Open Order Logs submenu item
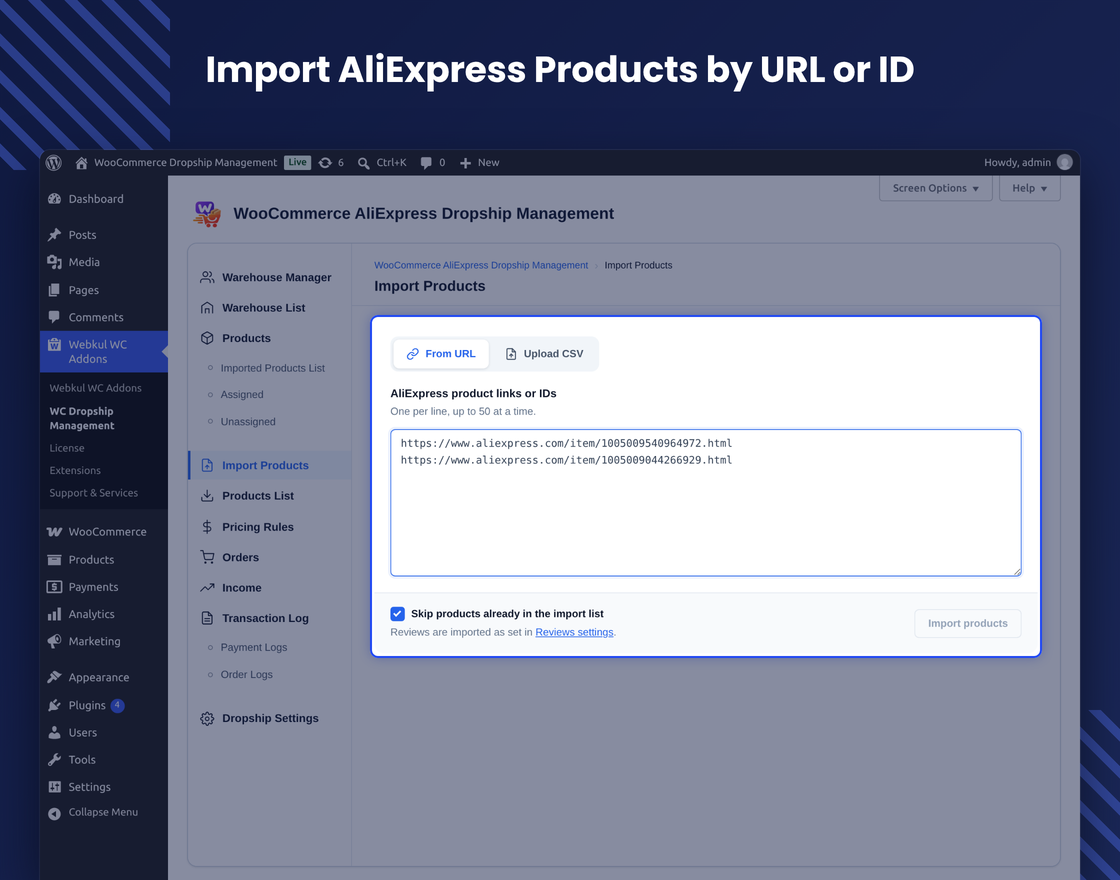 tap(246, 674)
